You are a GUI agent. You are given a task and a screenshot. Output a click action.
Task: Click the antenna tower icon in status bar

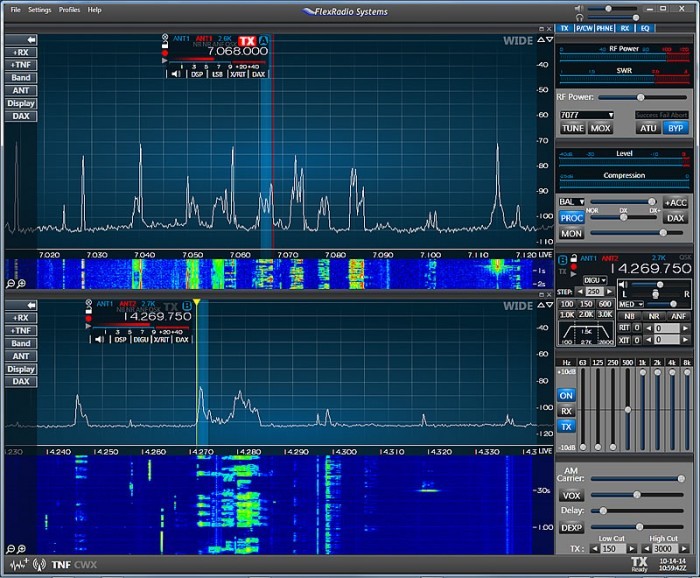pyautogui.click(x=39, y=565)
